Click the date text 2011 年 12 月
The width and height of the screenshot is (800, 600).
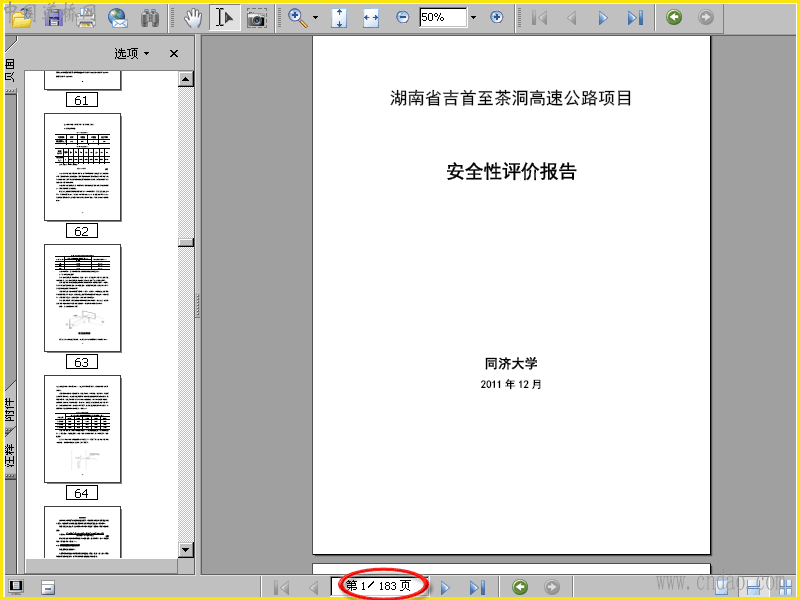click(x=511, y=384)
